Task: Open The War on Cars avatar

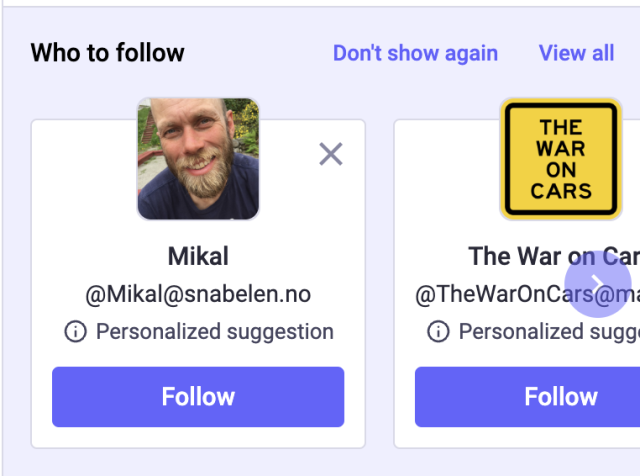Action: (x=560, y=158)
